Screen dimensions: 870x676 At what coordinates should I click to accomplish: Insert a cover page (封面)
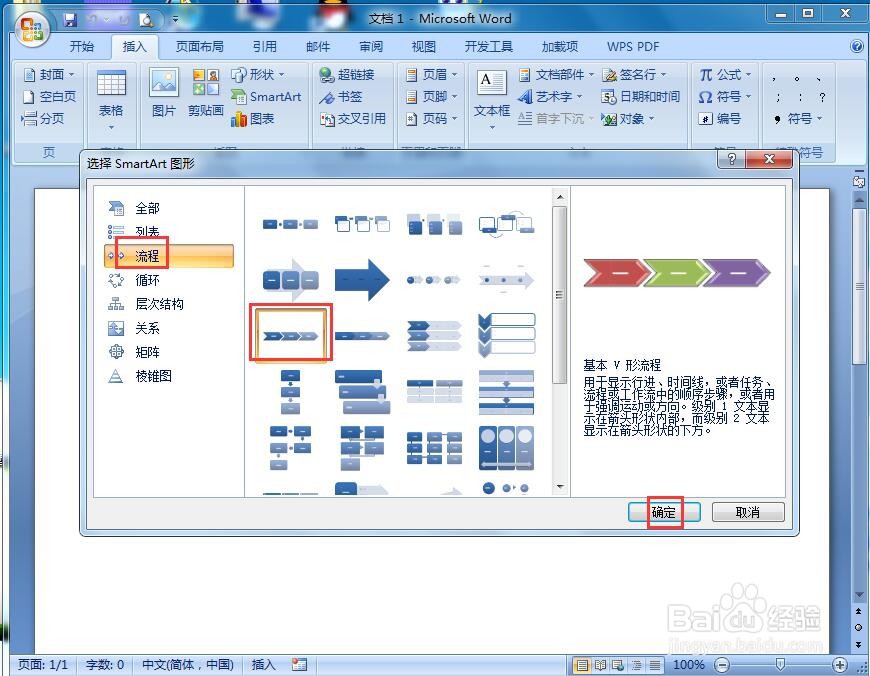click(x=49, y=74)
